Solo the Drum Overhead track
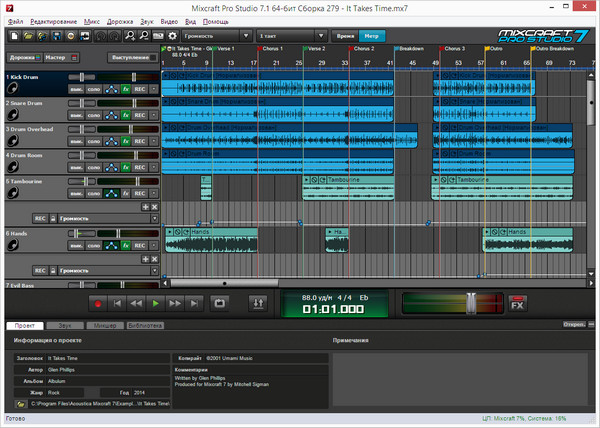Image resolution: width=600 pixels, height=428 pixels. (94, 143)
